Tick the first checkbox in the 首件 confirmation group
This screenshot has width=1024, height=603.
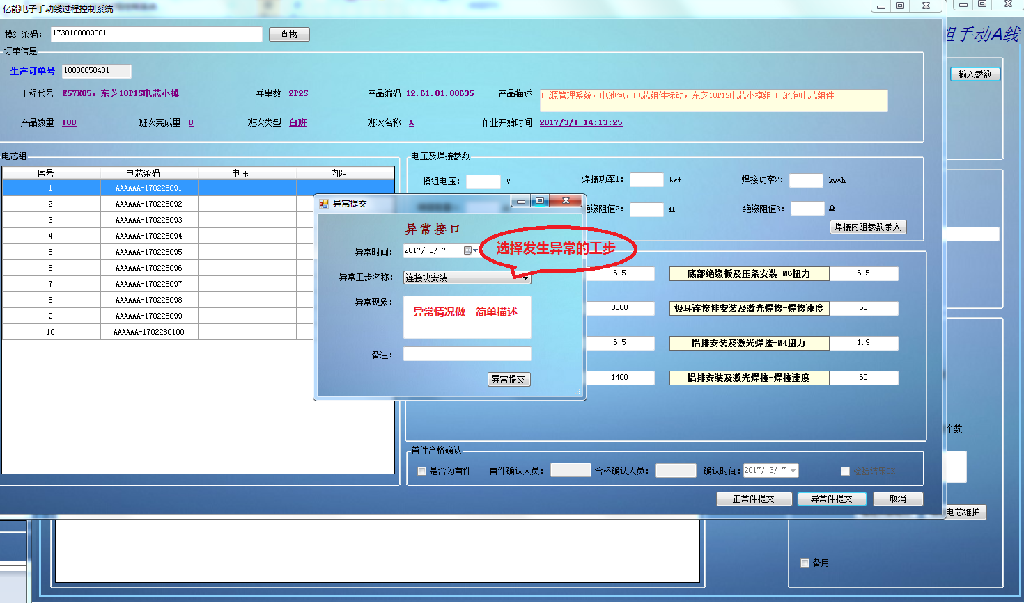(422, 471)
